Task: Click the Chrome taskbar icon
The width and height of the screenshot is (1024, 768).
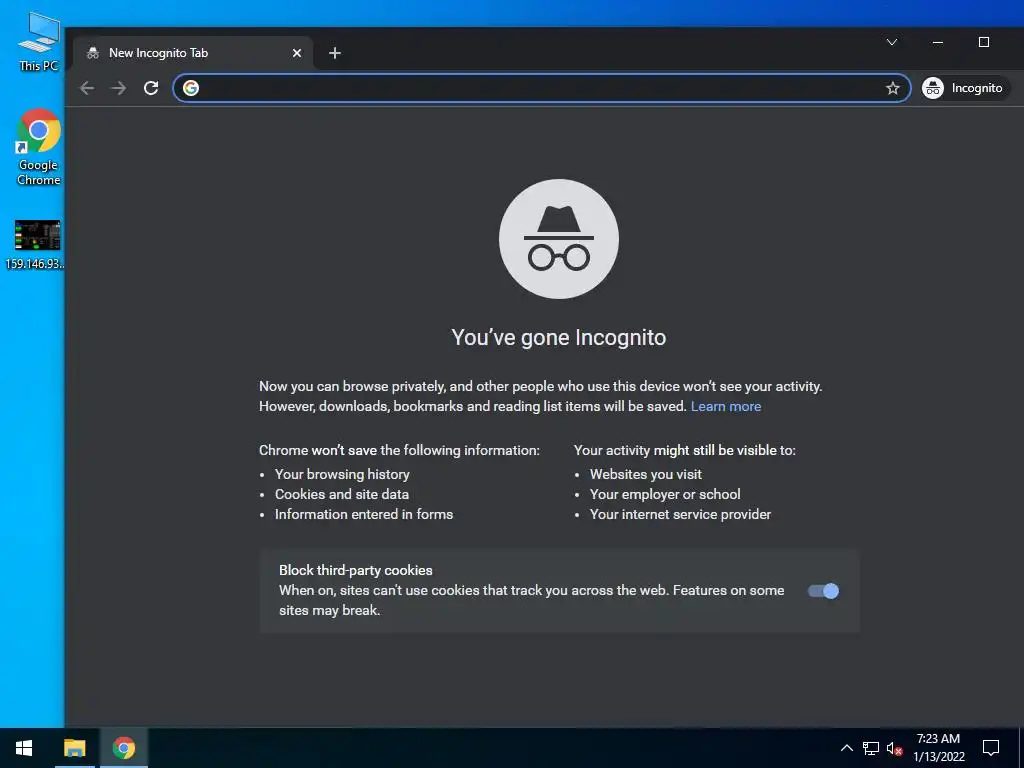Action: click(123, 748)
